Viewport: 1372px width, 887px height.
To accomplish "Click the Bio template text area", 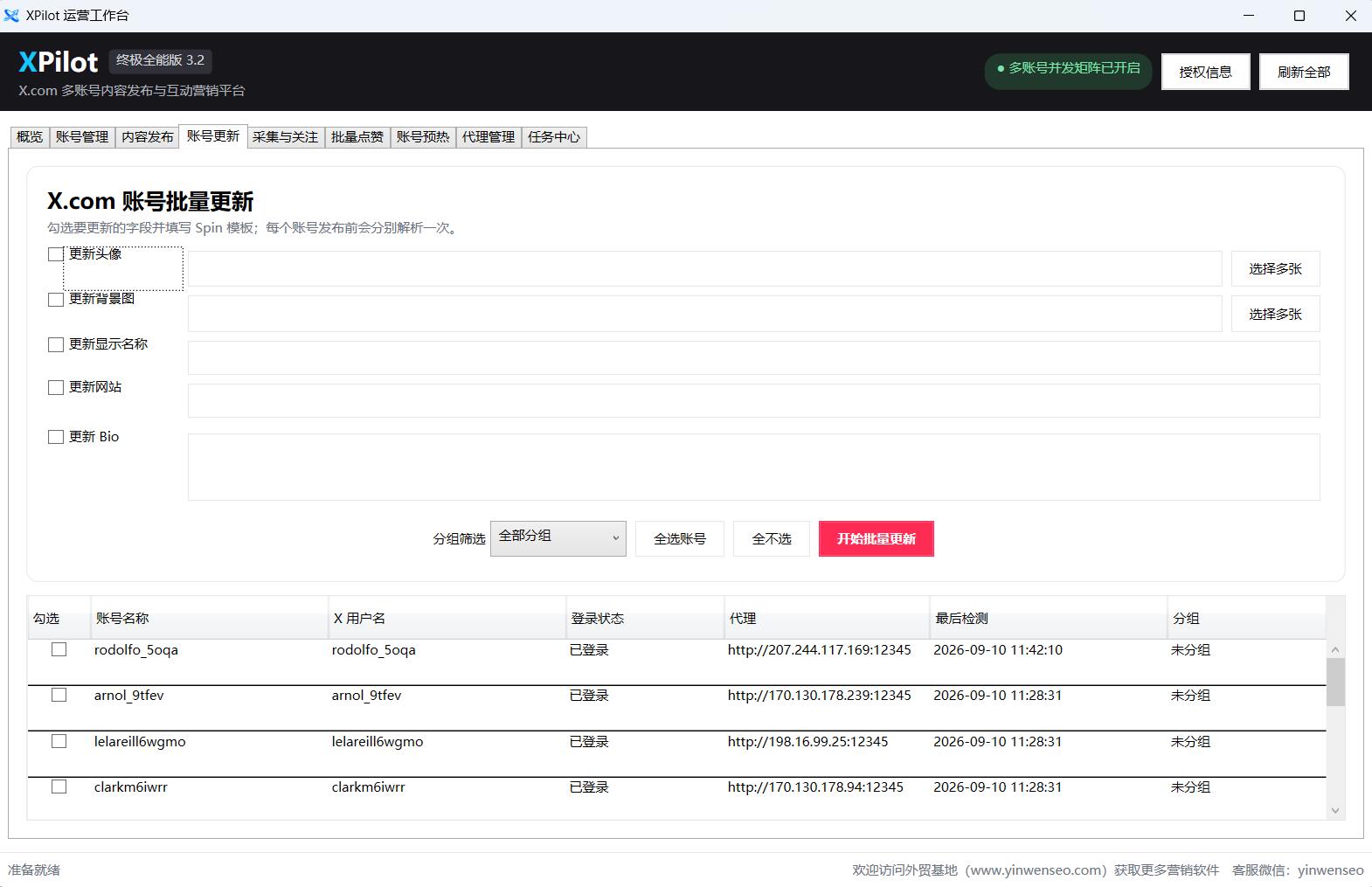I will [x=753, y=467].
